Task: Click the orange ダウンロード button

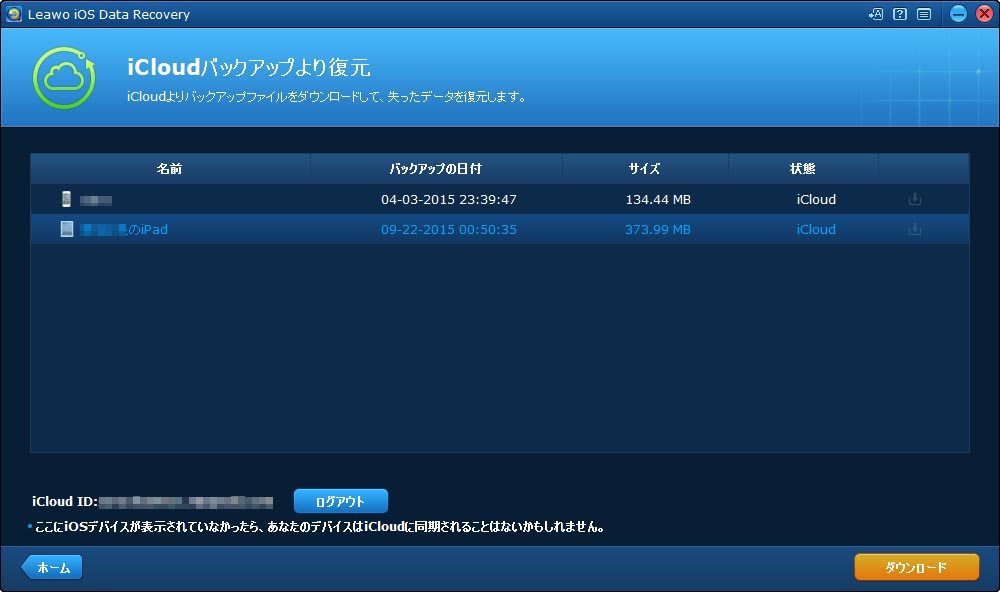Action: point(916,567)
